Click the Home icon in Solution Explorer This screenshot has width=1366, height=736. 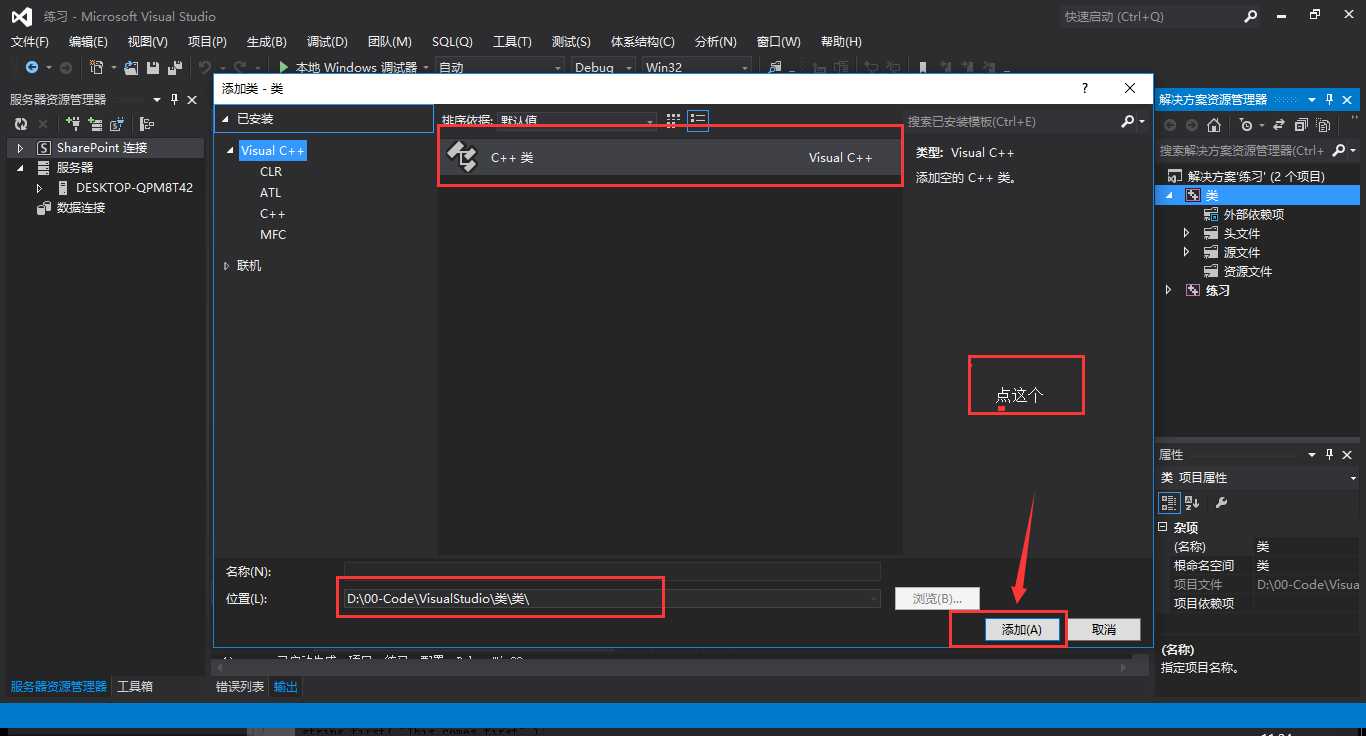click(1213, 125)
